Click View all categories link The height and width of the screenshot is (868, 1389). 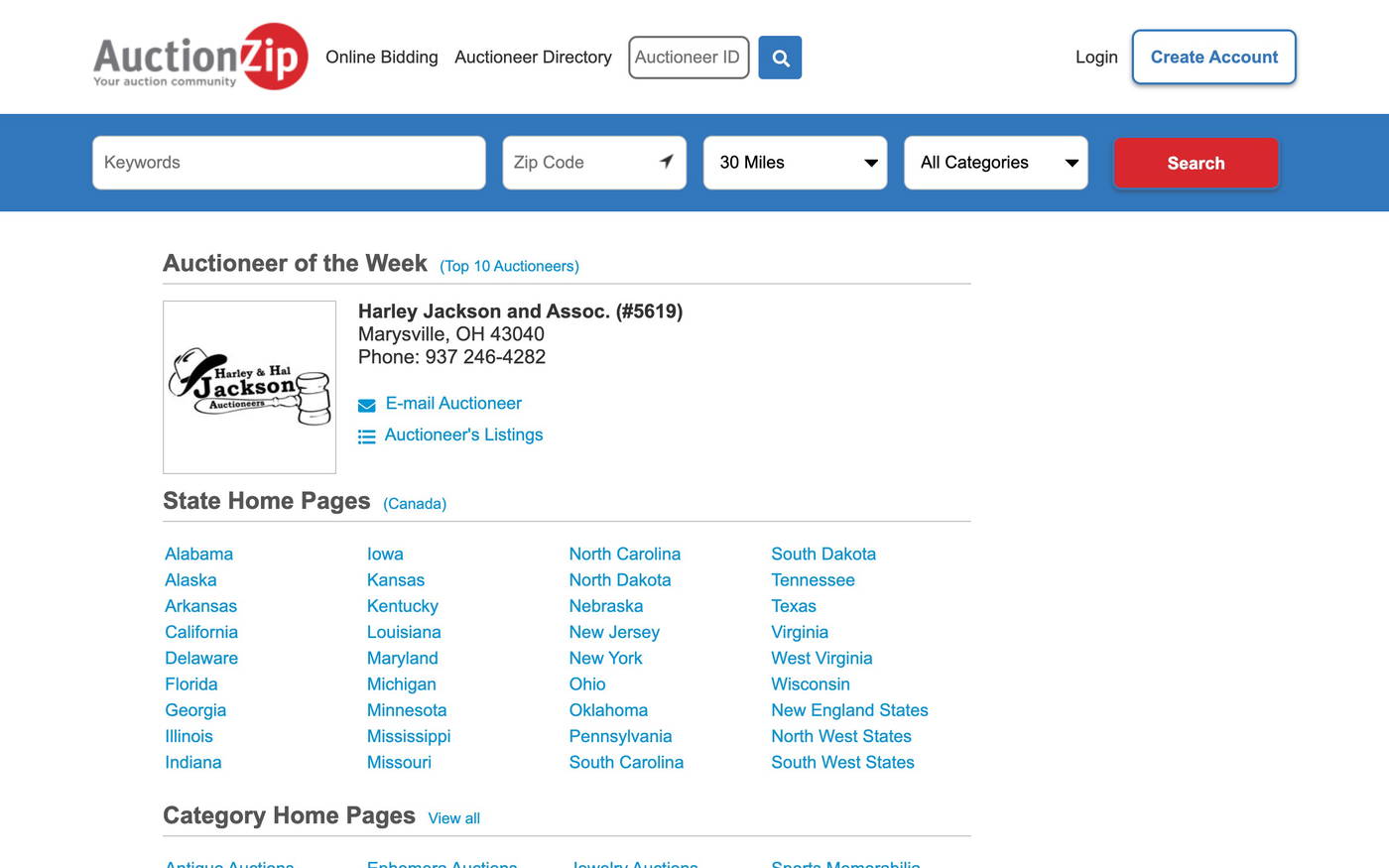pos(453,818)
